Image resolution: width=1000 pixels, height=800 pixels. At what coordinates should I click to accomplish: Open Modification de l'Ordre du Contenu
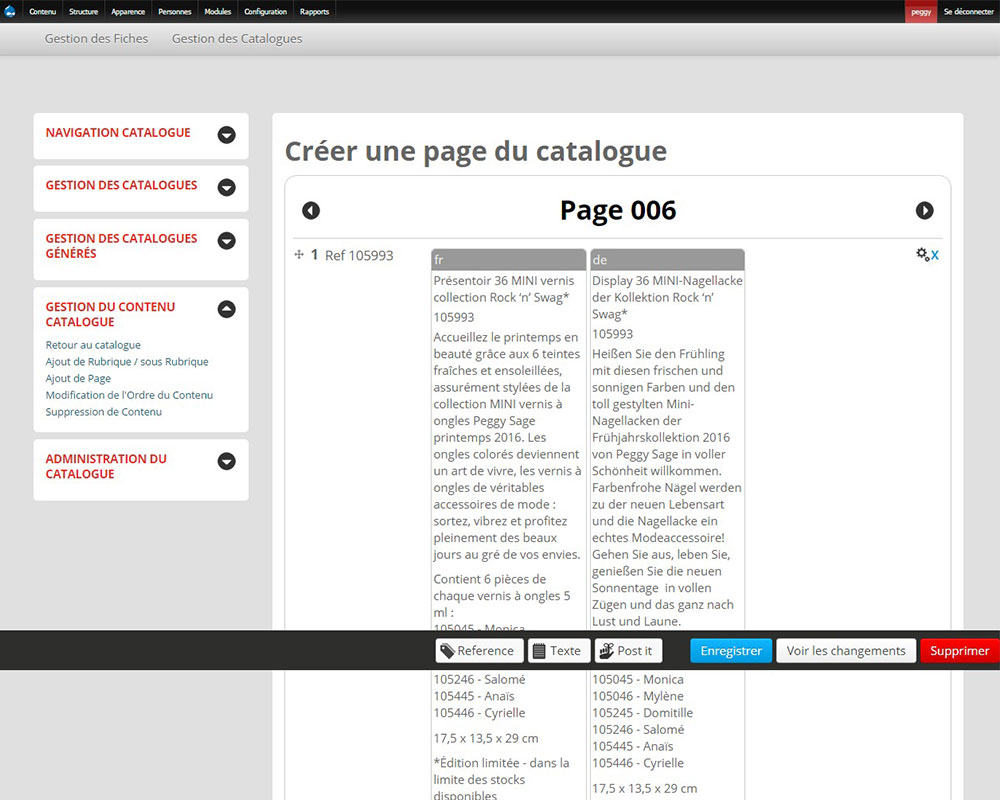129,395
